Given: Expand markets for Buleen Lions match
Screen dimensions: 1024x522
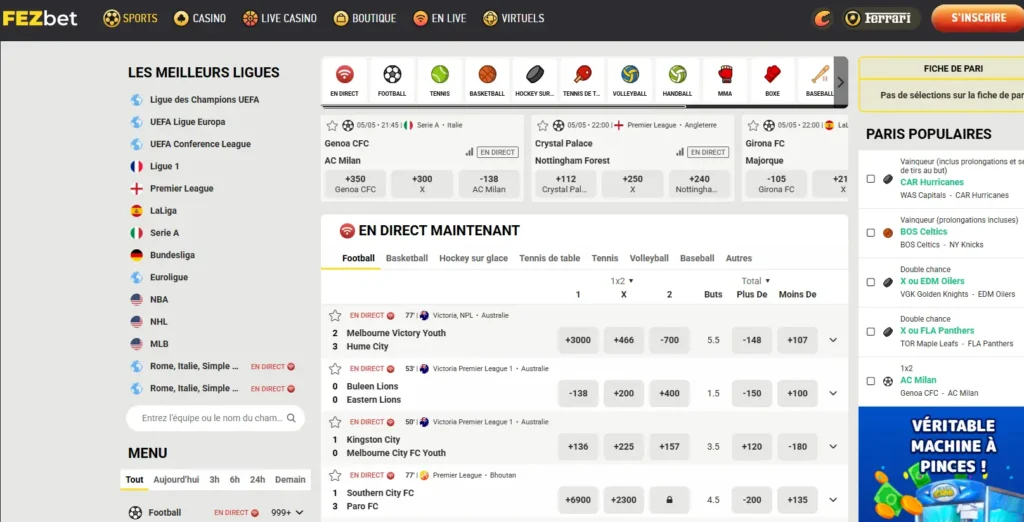Looking at the screenshot, I should [x=833, y=393].
